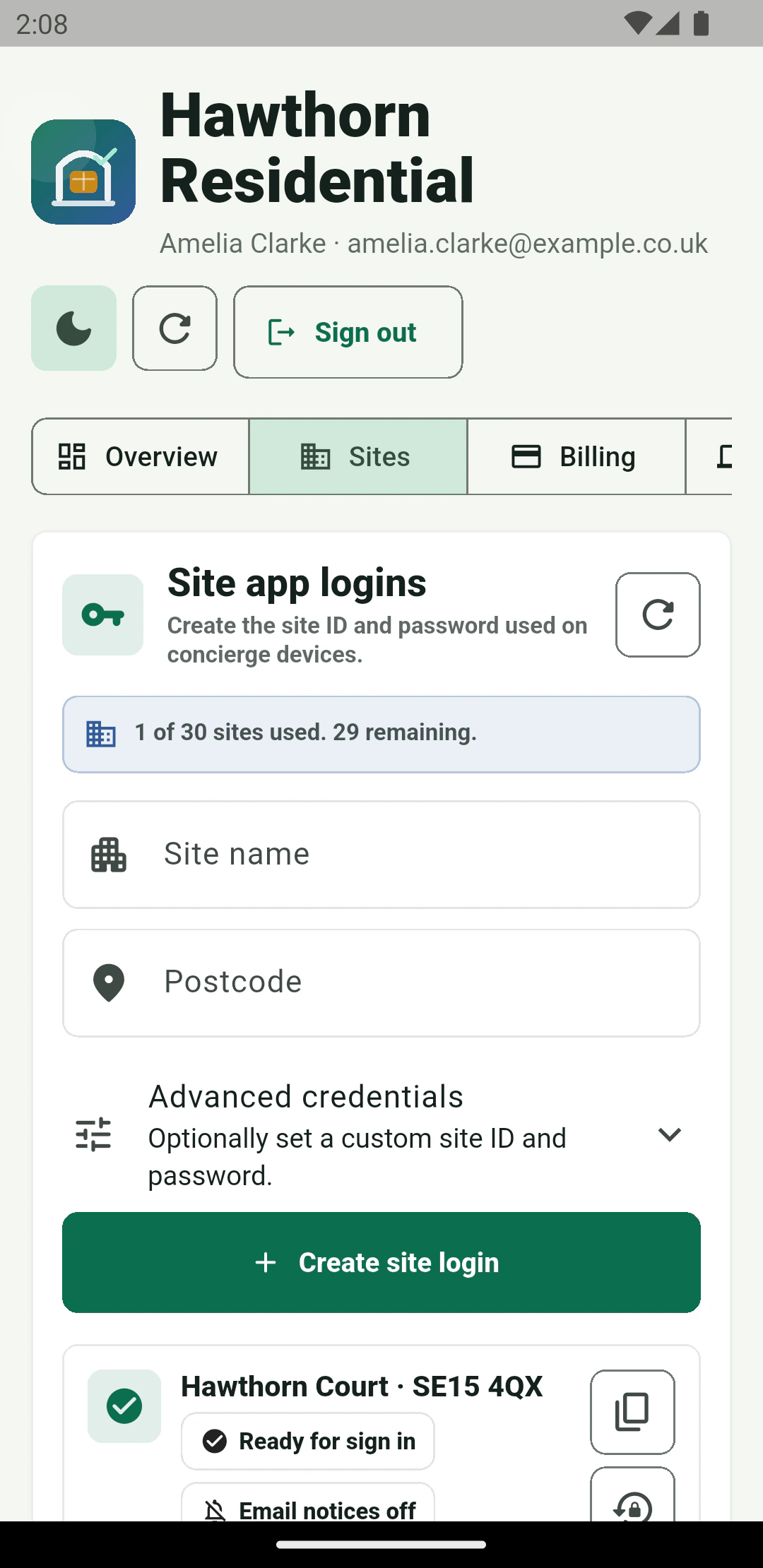Click the refresh button beside Sign out
Viewport: 763px width, 1568px height.
[x=175, y=328]
